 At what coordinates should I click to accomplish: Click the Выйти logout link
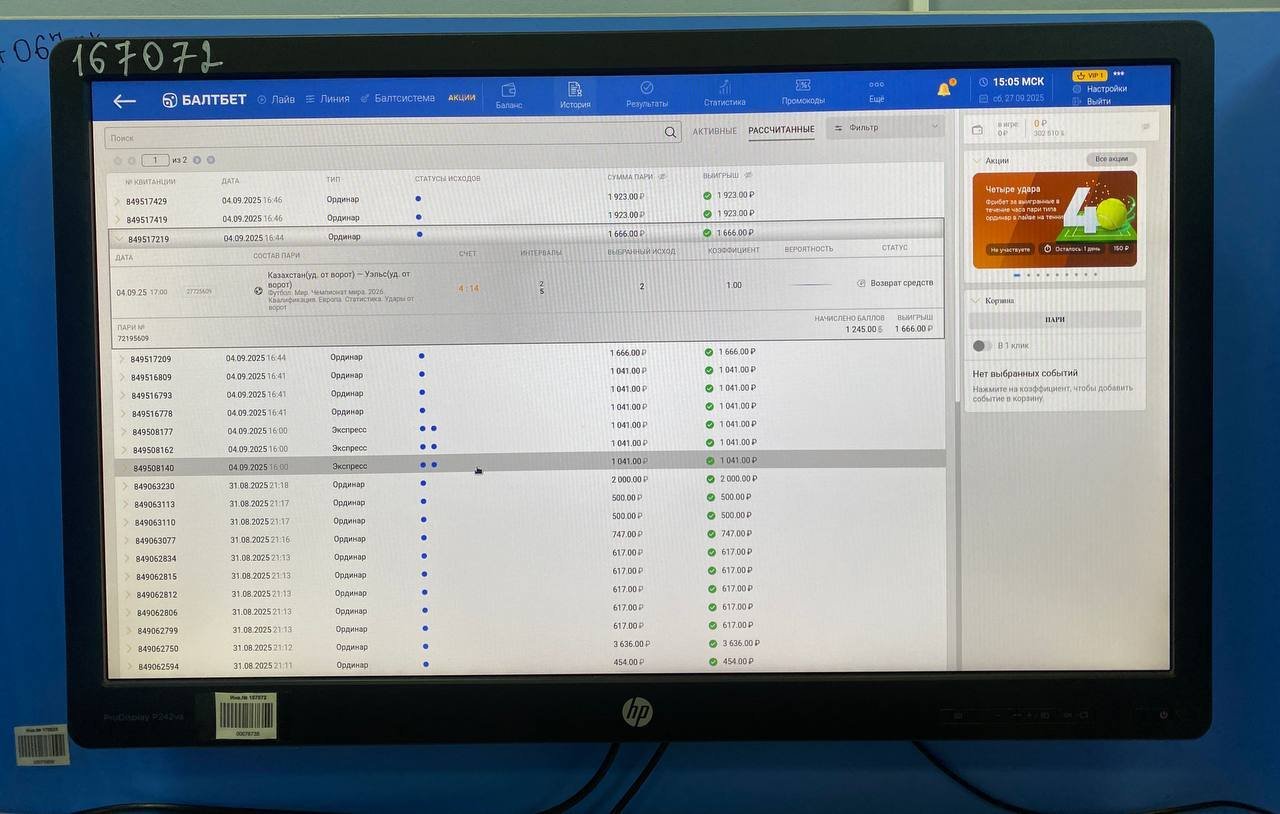(1098, 101)
